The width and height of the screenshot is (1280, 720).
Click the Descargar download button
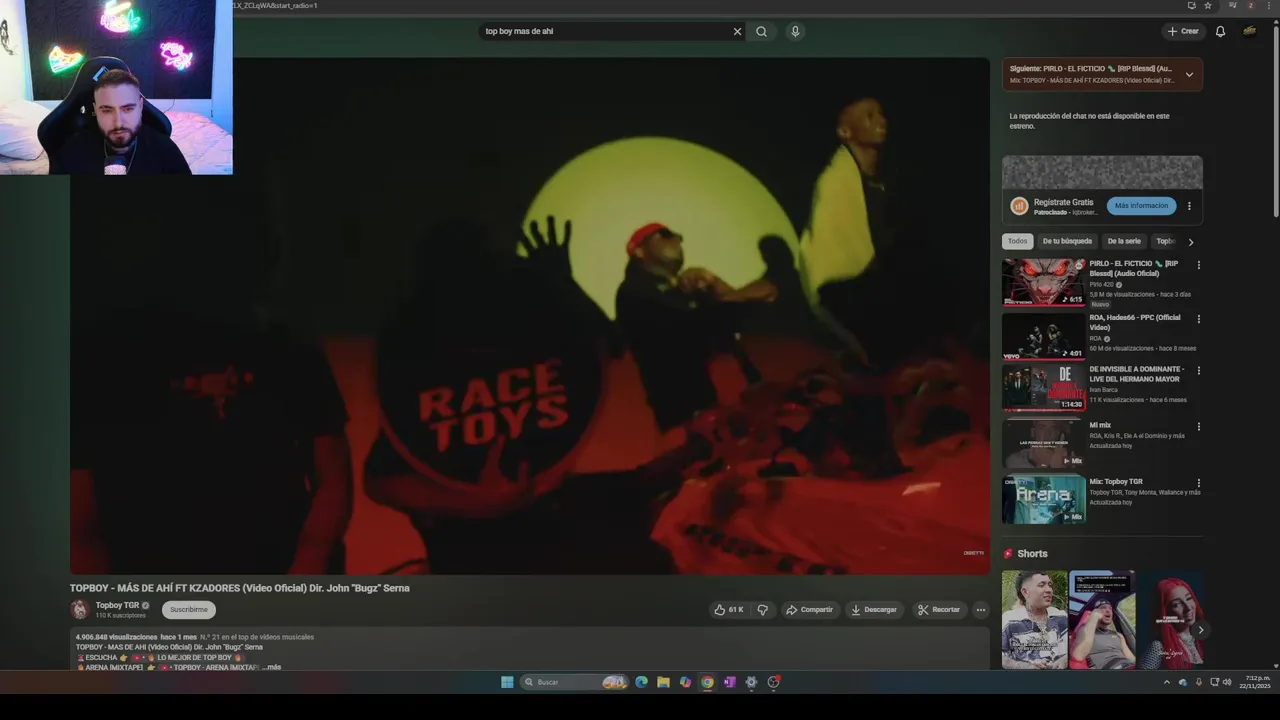tap(874, 609)
